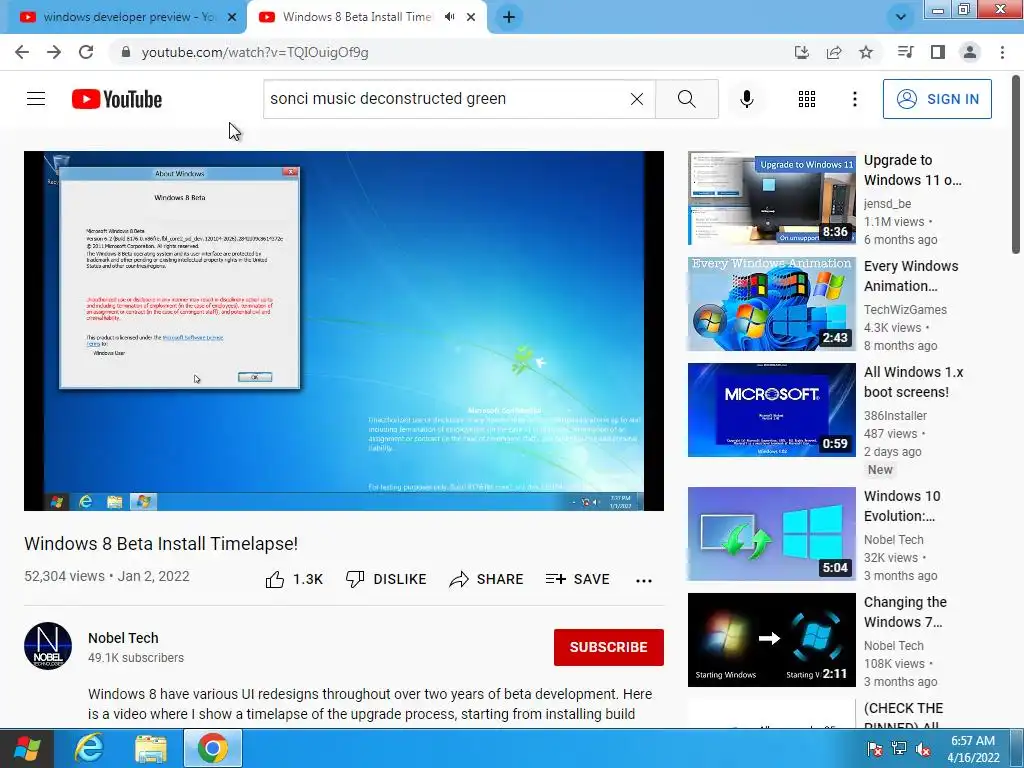Click channel name 'TechWizGames'
This screenshot has height=768, width=1024.
[x=905, y=310]
